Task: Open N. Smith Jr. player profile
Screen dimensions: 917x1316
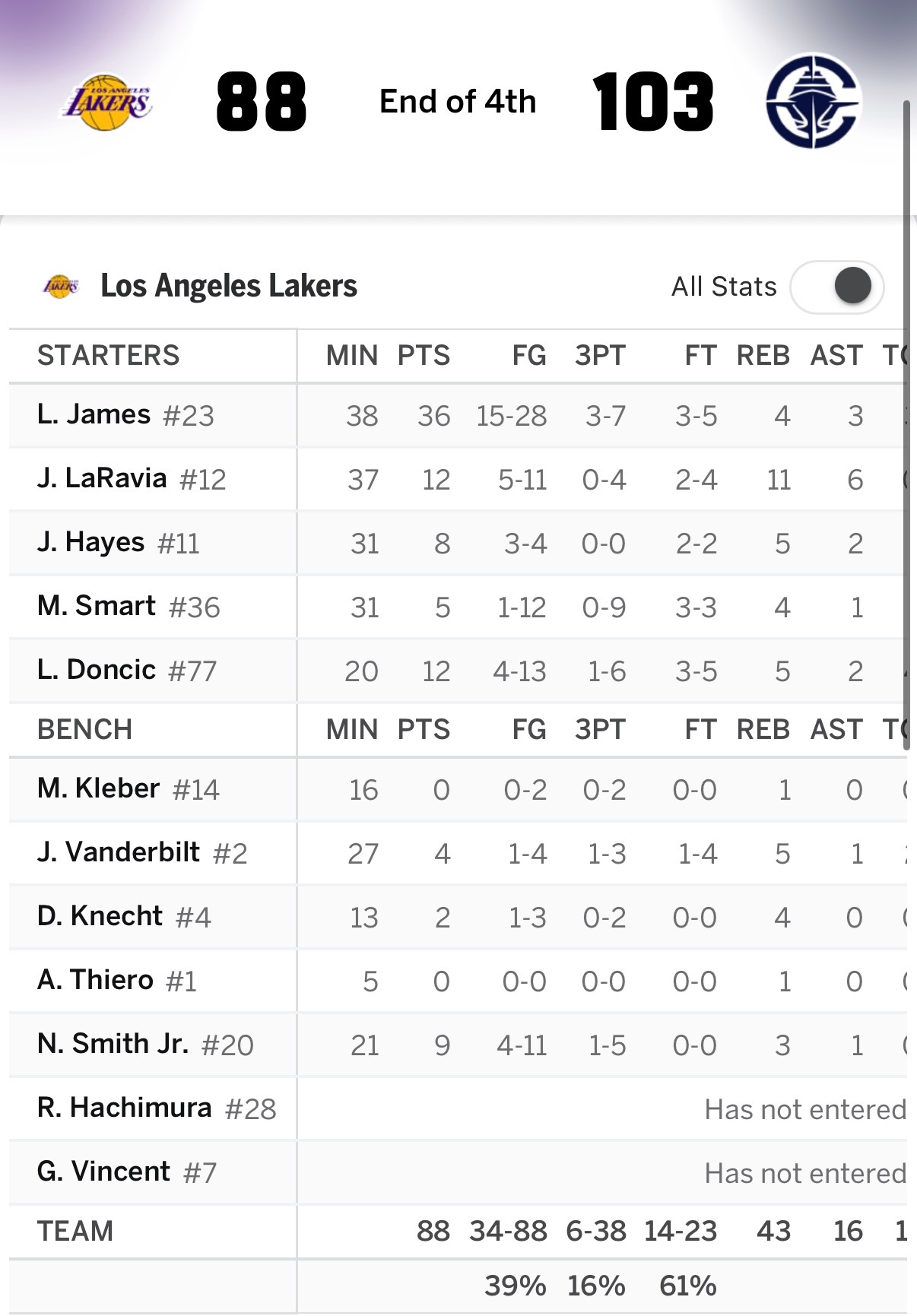Action: 113,1045
